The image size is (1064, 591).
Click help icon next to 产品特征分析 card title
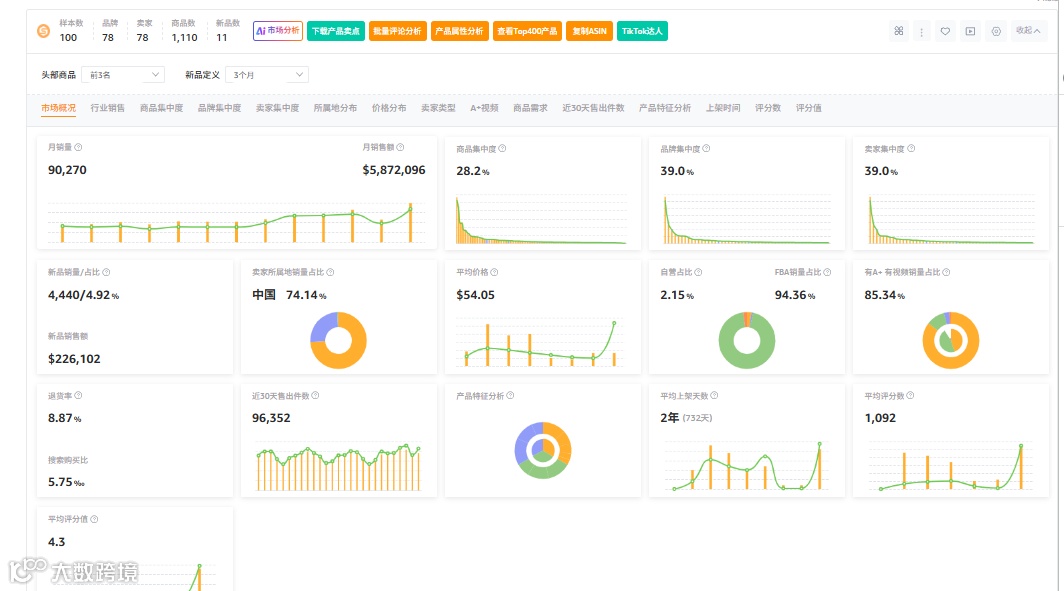tap(510, 396)
